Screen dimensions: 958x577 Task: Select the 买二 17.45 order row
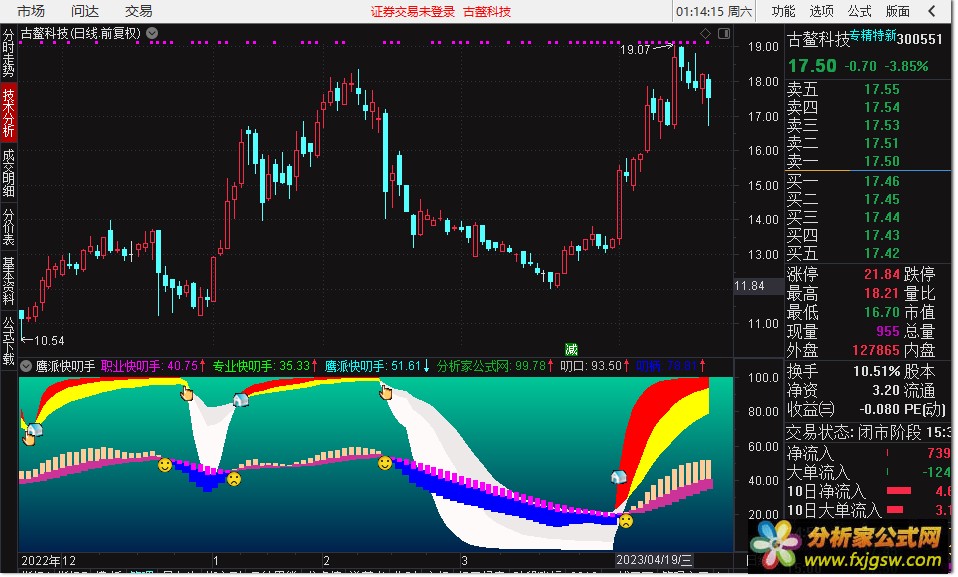click(869, 199)
